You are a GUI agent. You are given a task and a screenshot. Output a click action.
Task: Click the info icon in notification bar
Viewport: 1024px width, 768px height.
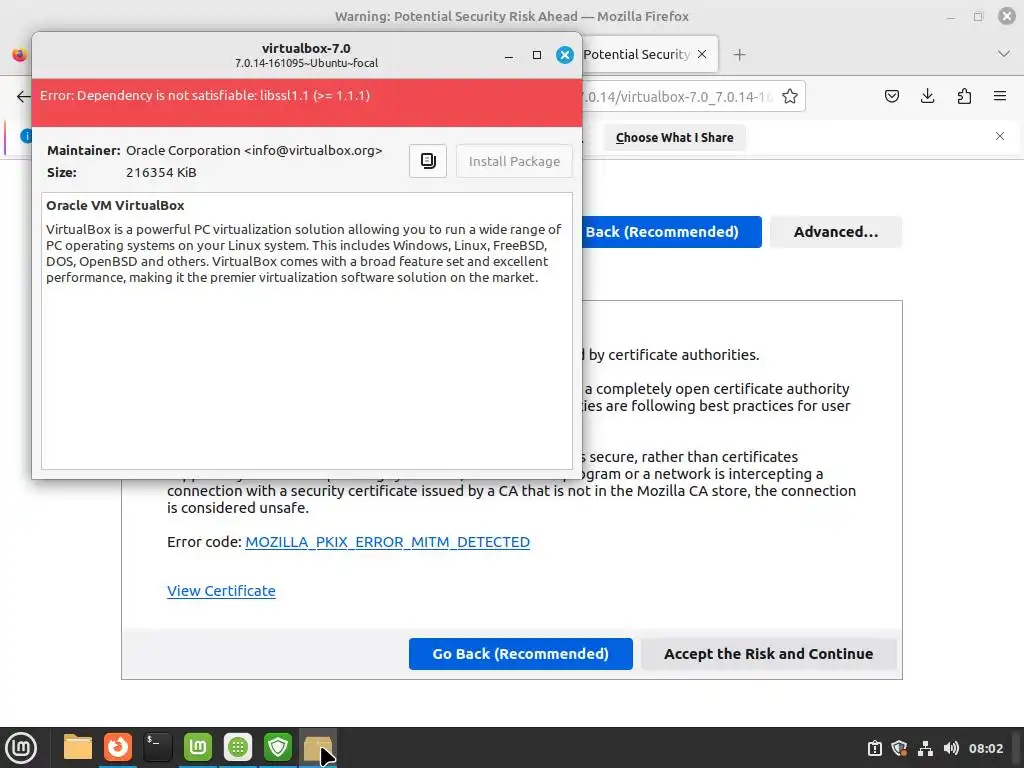point(26,136)
